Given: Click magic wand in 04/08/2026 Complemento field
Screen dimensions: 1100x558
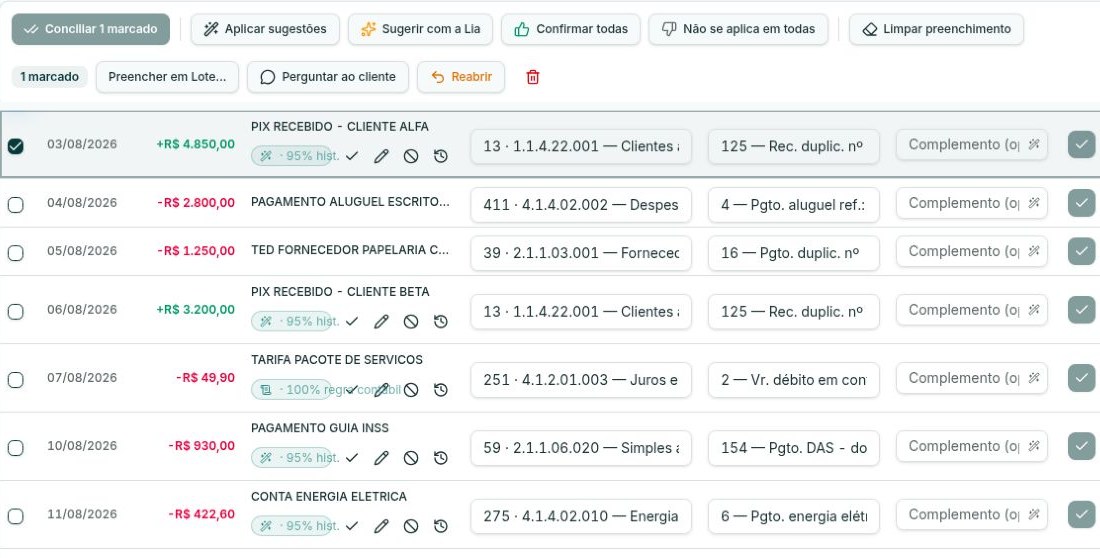Looking at the screenshot, I should click(x=1033, y=203).
